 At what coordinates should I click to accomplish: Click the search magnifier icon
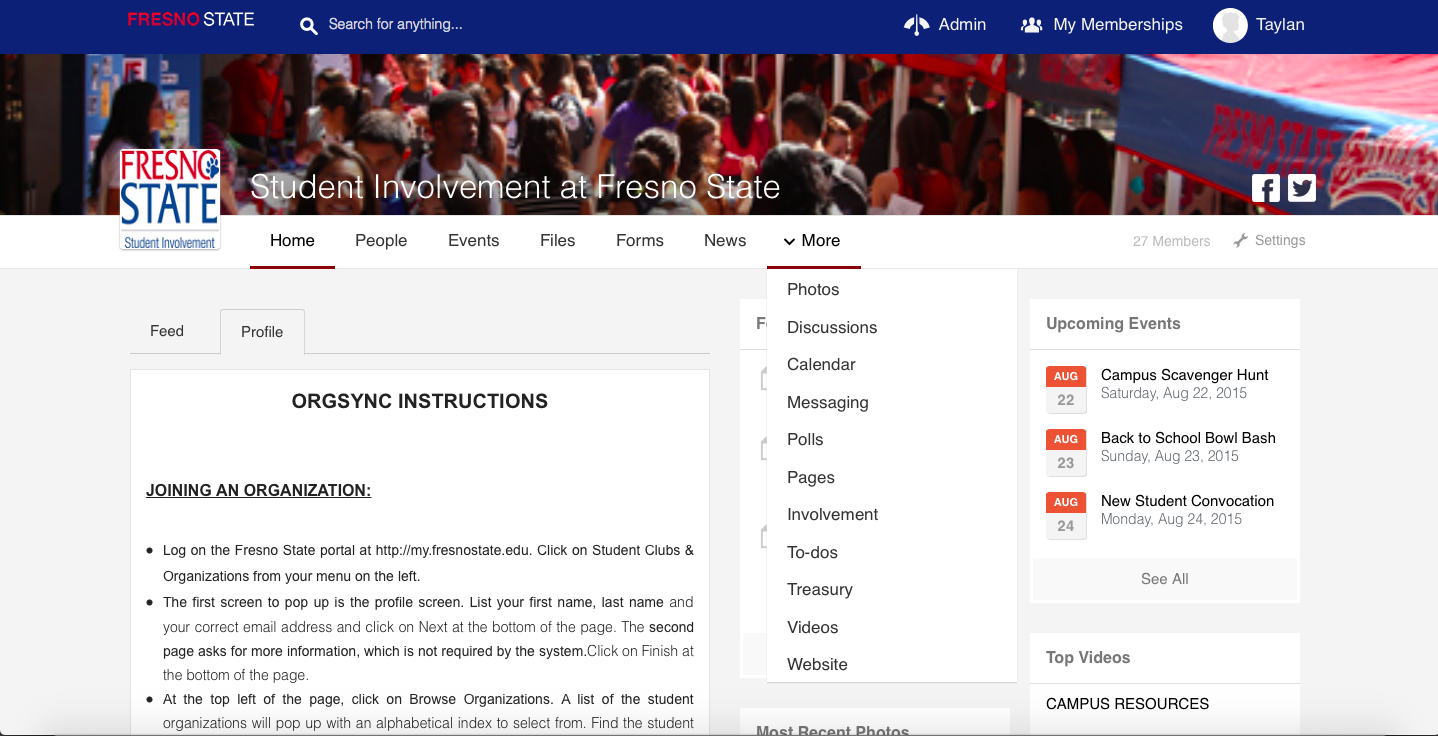pos(309,26)
